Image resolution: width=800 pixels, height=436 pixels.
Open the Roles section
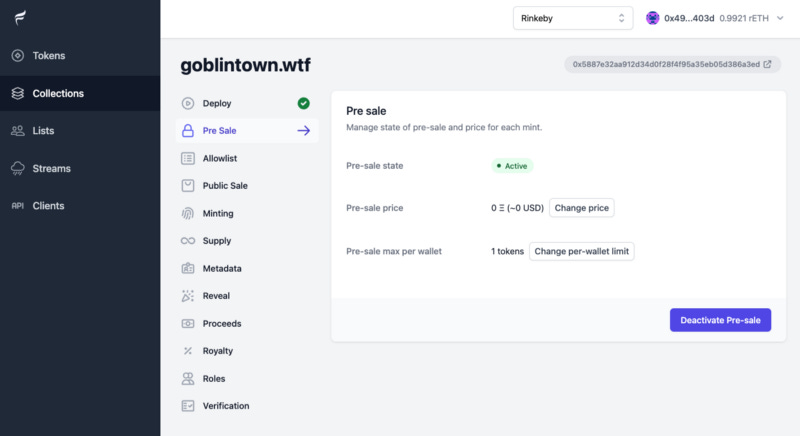(x=247, y=378)
